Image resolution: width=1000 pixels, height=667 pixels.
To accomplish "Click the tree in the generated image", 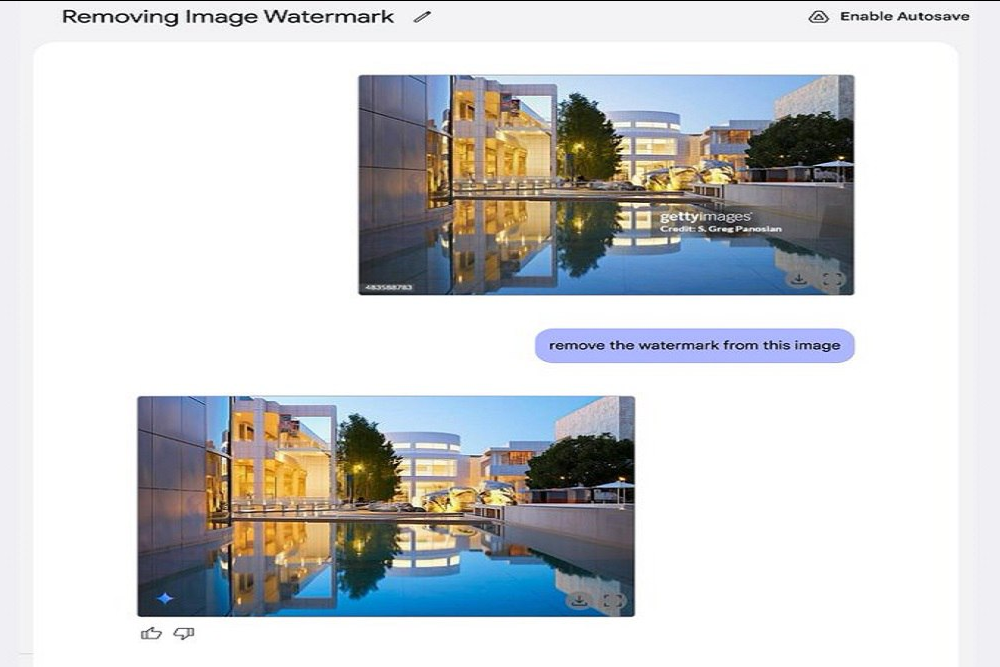I will [x=366, y=458].
